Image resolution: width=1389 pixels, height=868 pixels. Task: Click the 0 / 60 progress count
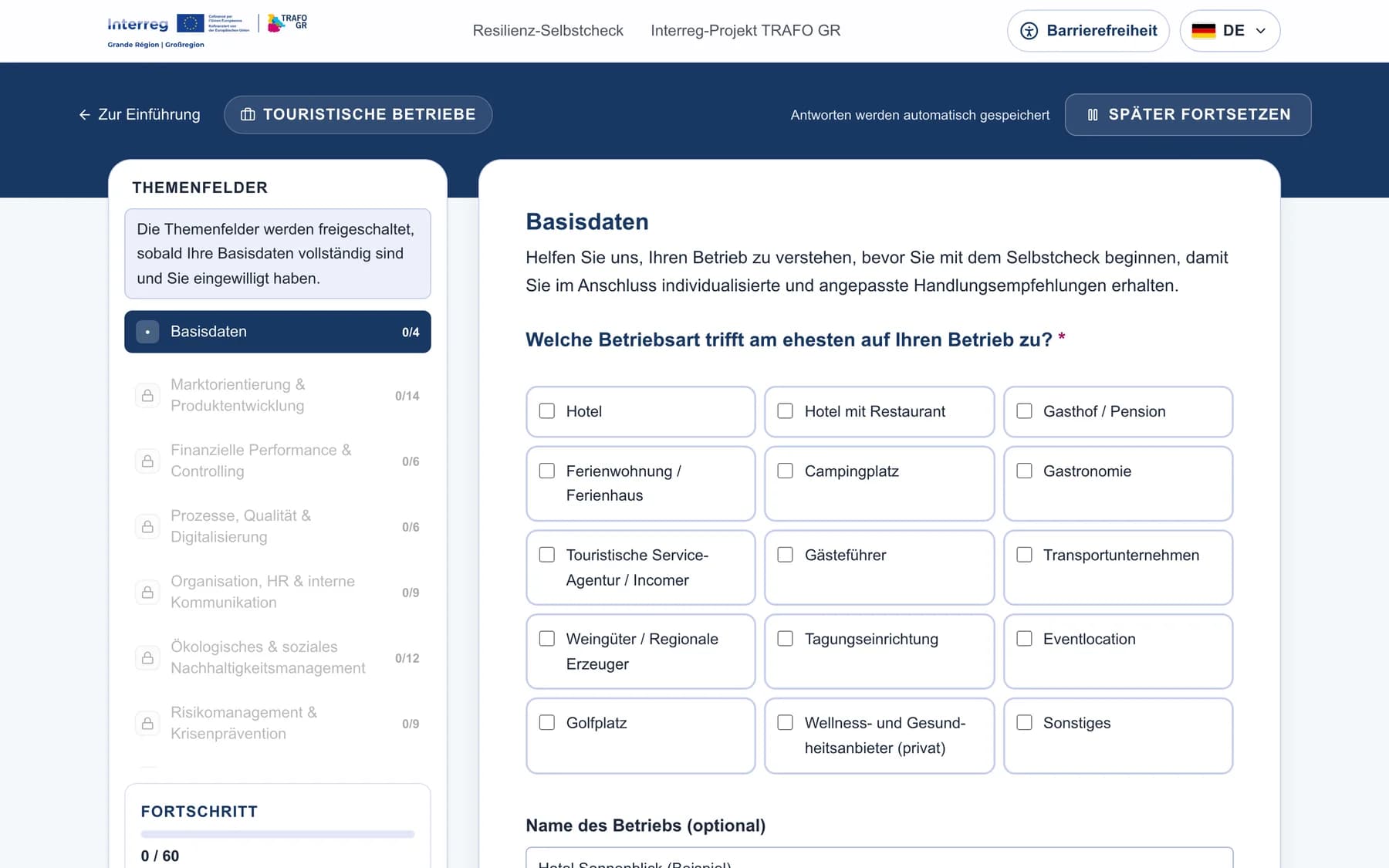pos(160,856)
